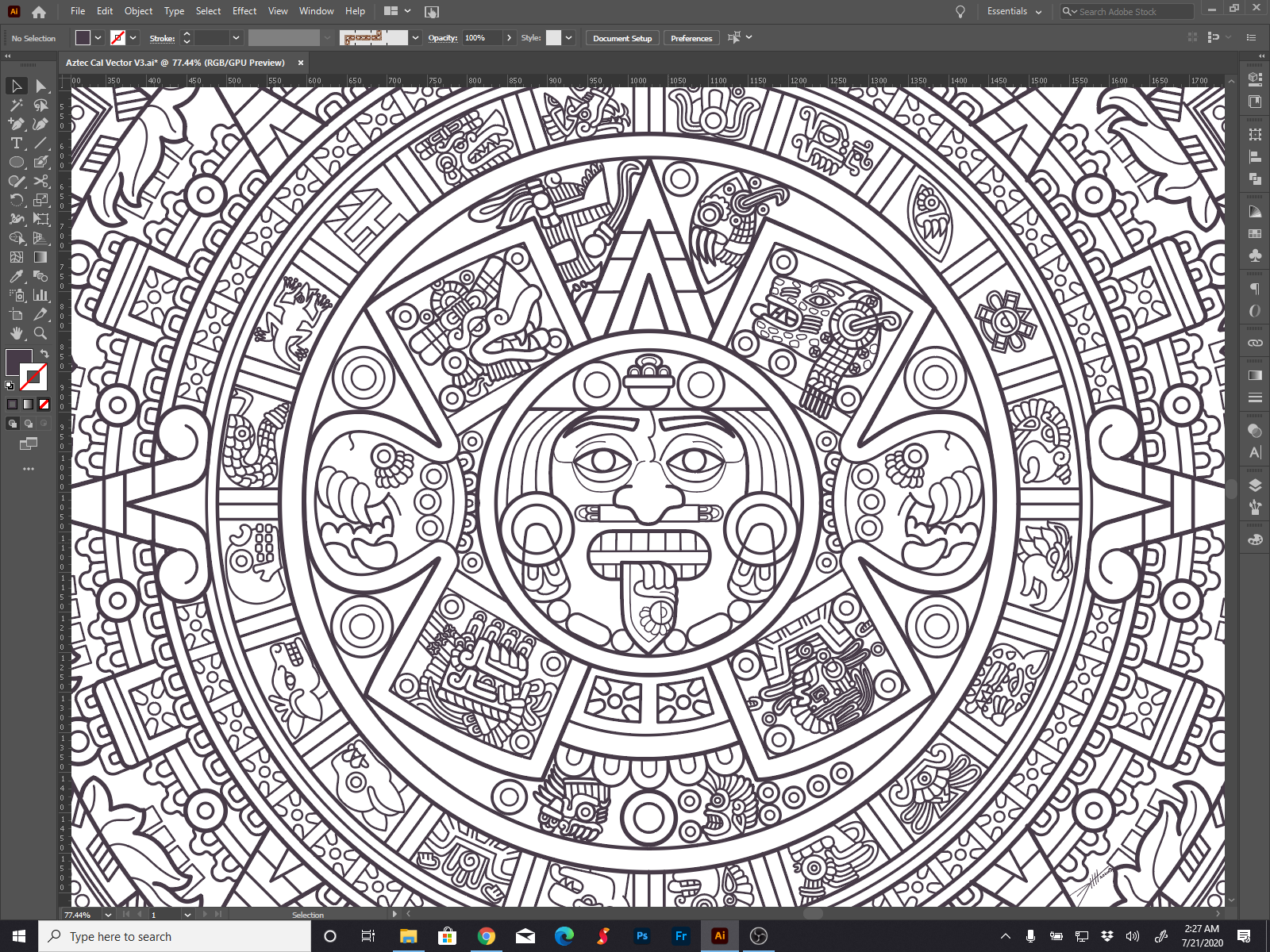This screenshot has width=1270, height=952.
Task: Open the brush definition dropdown
Action: (x=415, y=37)
